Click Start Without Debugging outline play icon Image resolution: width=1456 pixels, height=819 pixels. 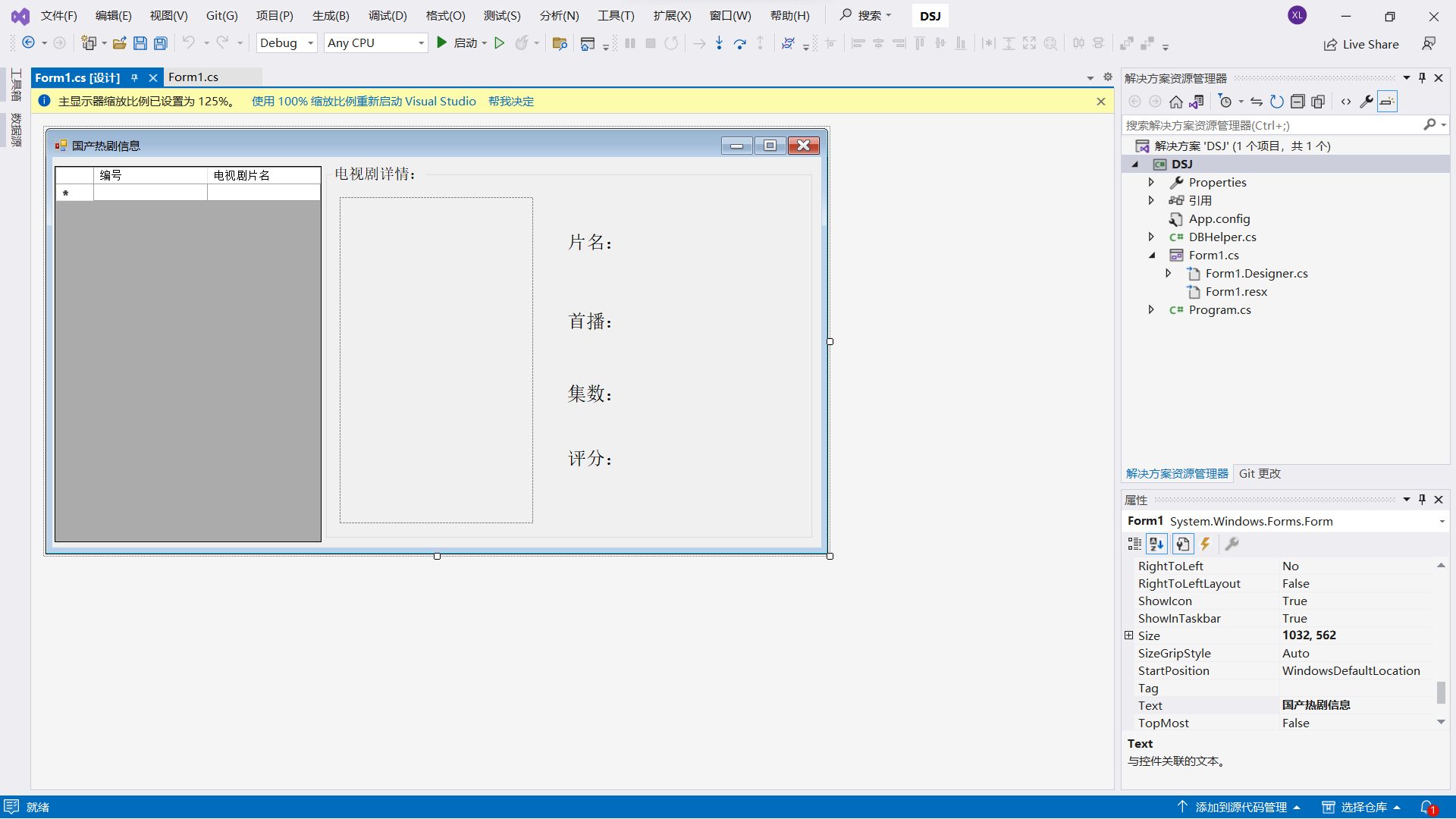pos(499,43)
